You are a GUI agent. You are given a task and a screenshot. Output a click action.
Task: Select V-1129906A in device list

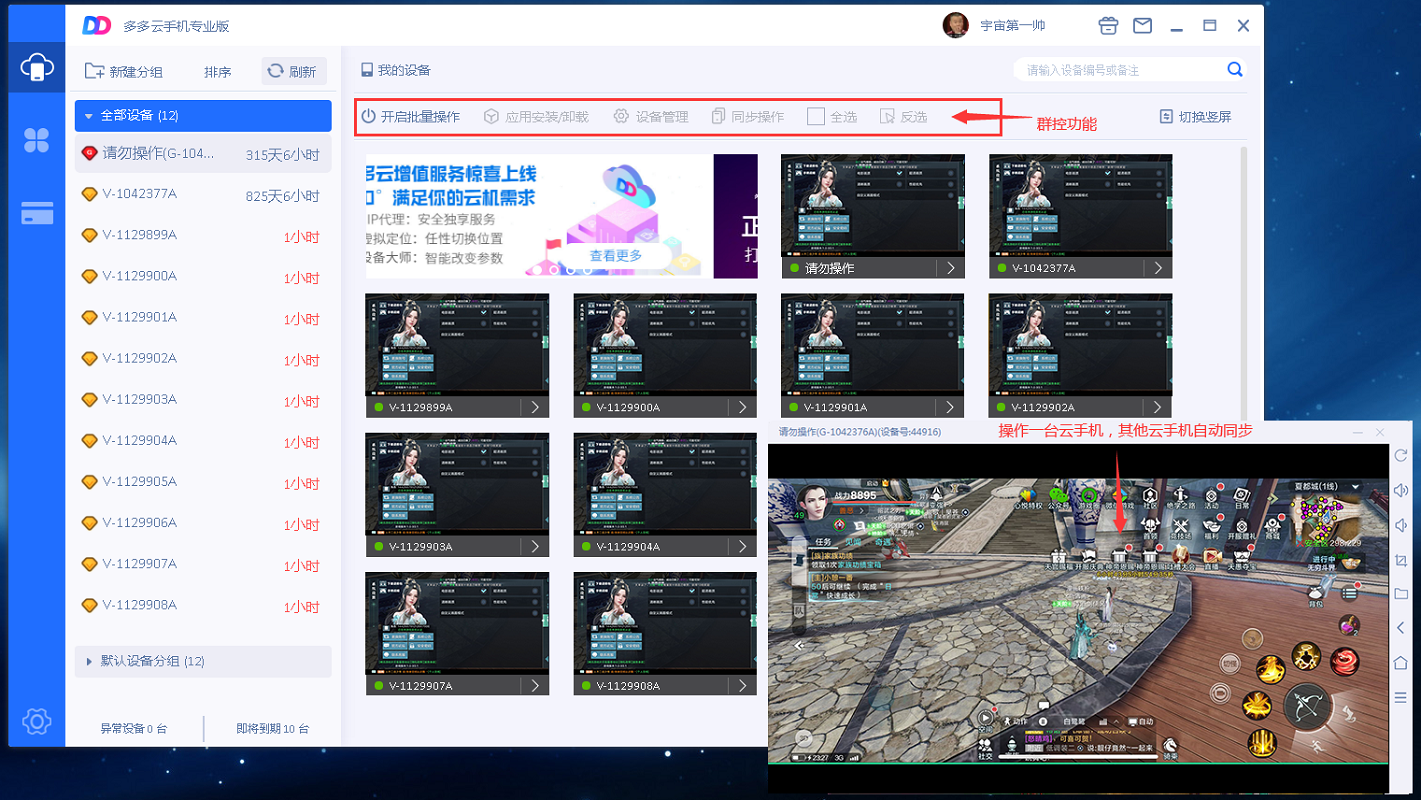[203, 523]
